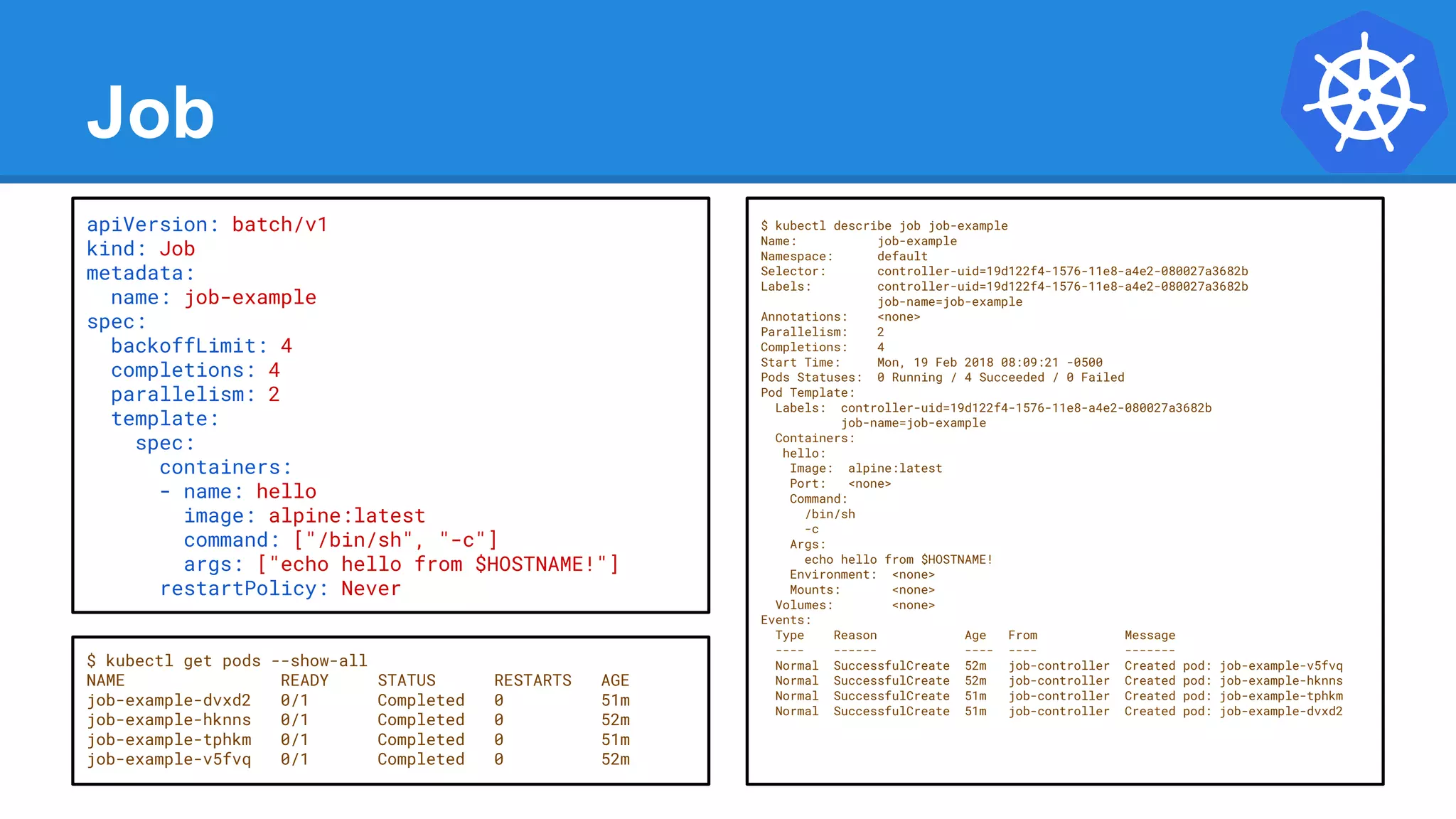Click the kubectl describe job command

click(884, 225)
